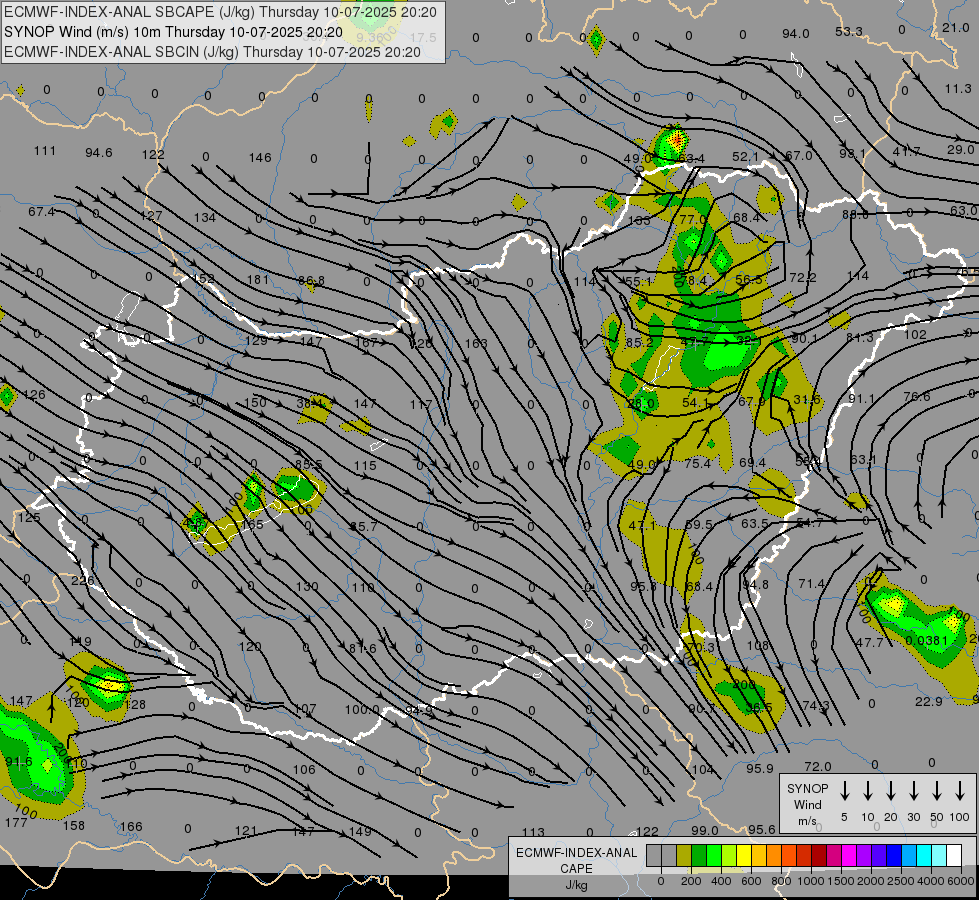Click the 2500 tick label in the CAPE legend
Viewport: 979px width, 900px height.
click(x=901, y=881)
